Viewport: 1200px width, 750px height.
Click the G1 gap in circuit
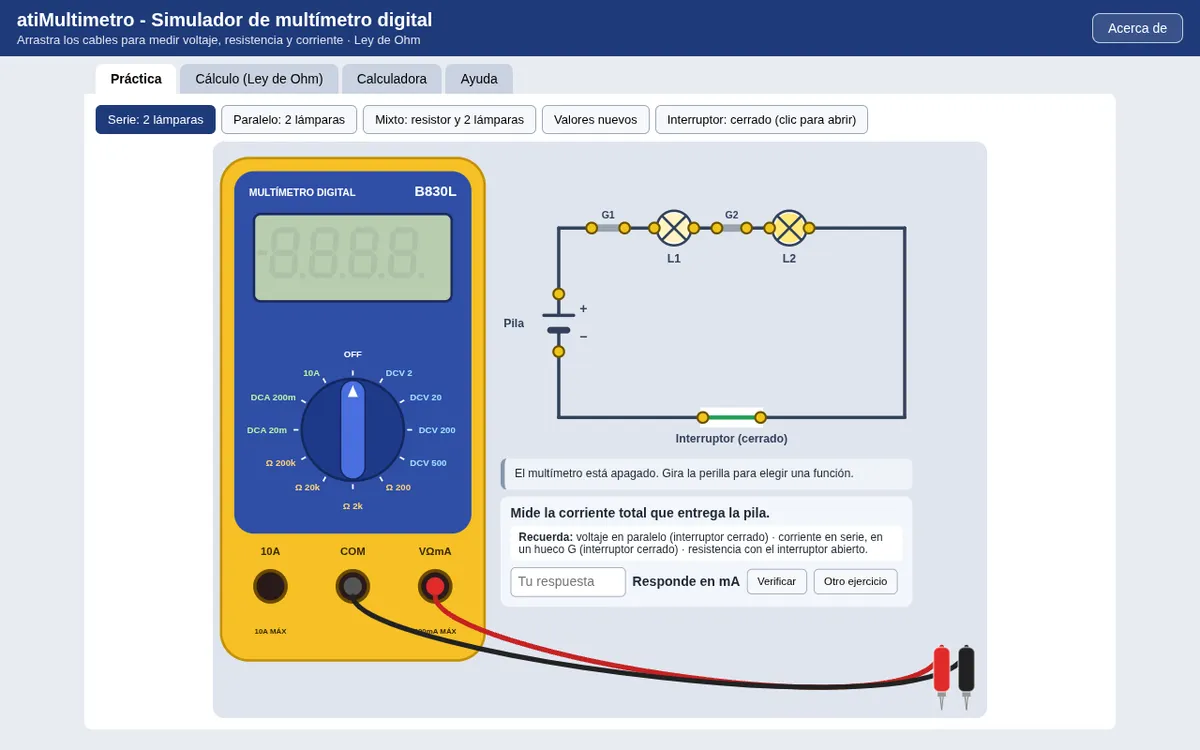[608, 228]
